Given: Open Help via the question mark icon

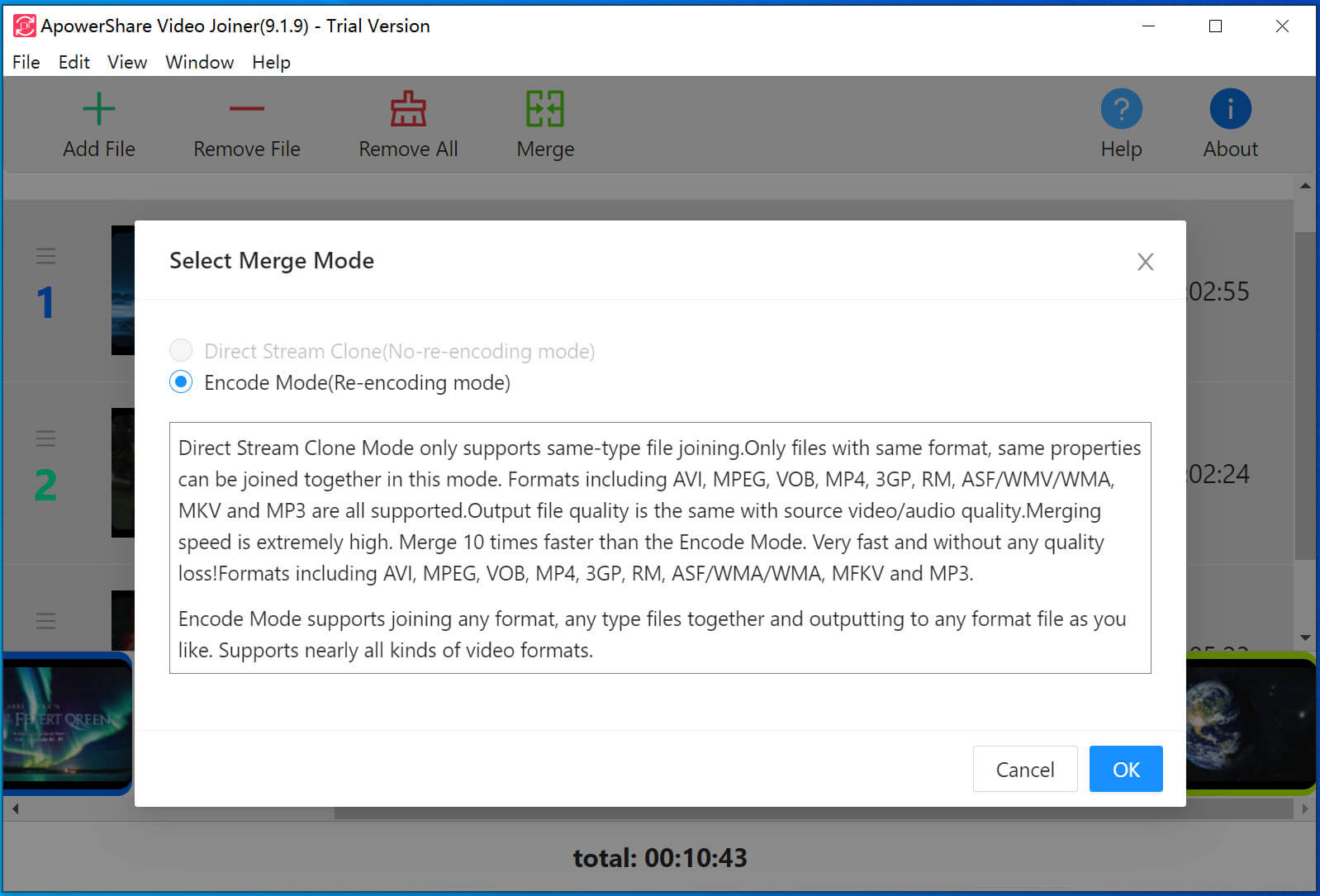Looking at the screenshot, I should [x=1121, y=109].
